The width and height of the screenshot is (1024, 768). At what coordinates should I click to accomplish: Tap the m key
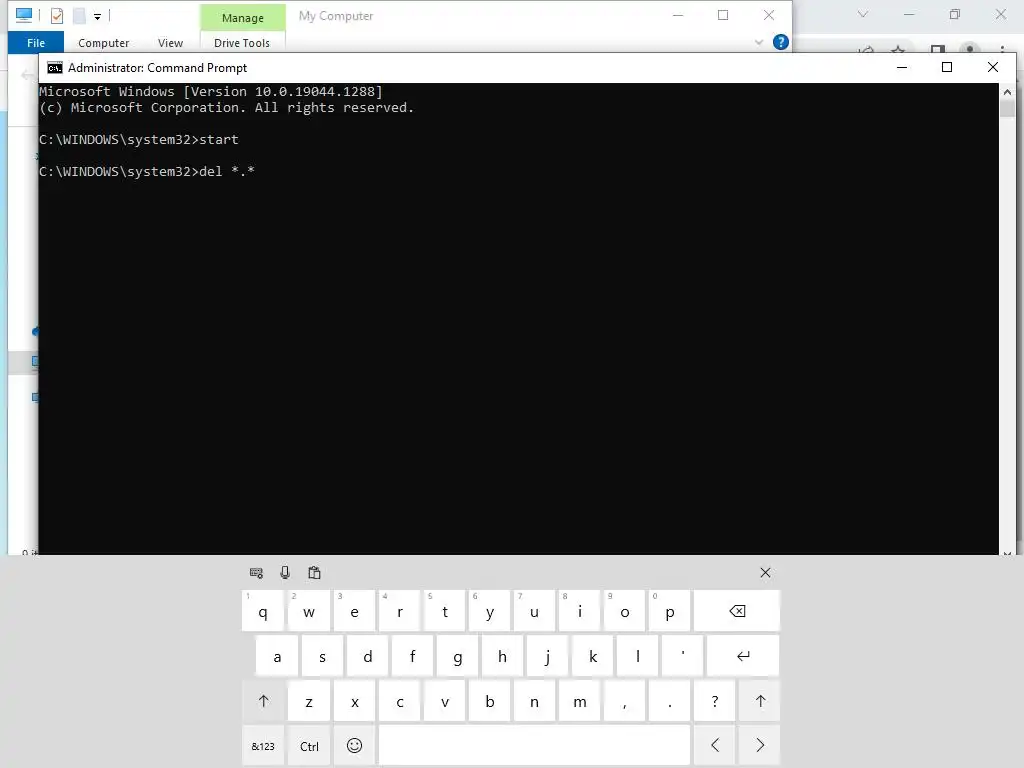click(x=579, y=701)
